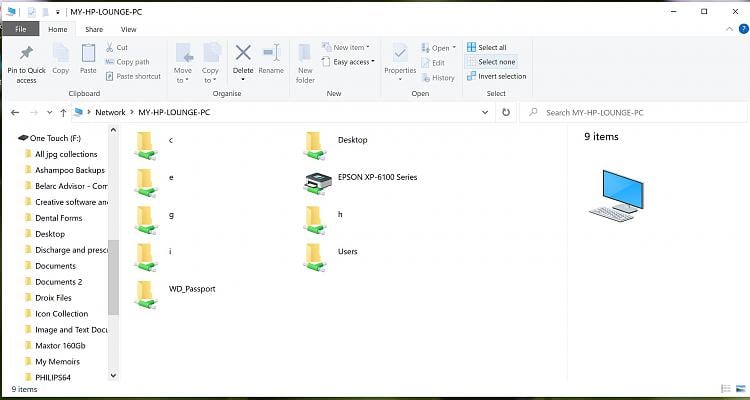Switch to details view in status bar
Image resolution: width=750 pixels, height=400 pixels.
click(726, 389)
